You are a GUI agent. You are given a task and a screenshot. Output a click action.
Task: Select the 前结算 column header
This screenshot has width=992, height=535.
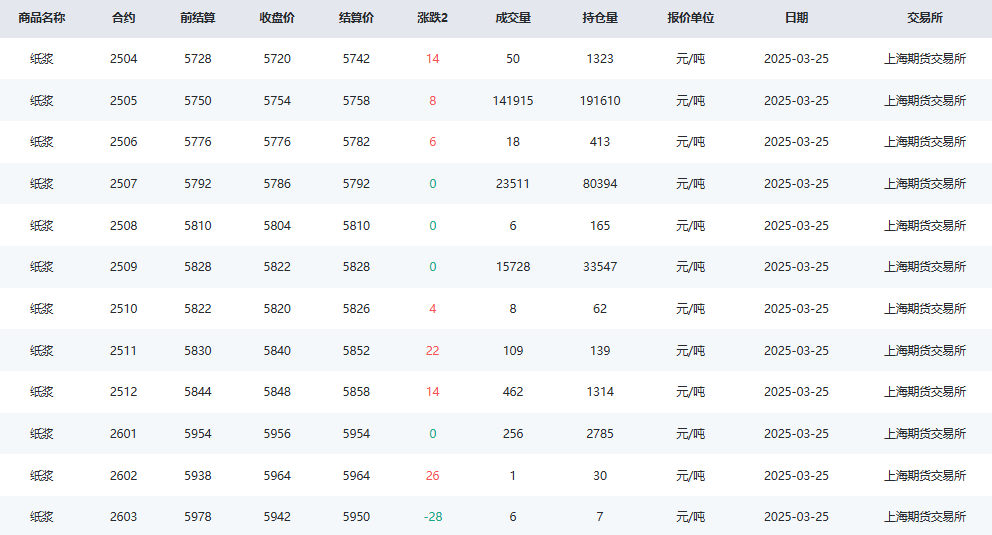[198, 18]
